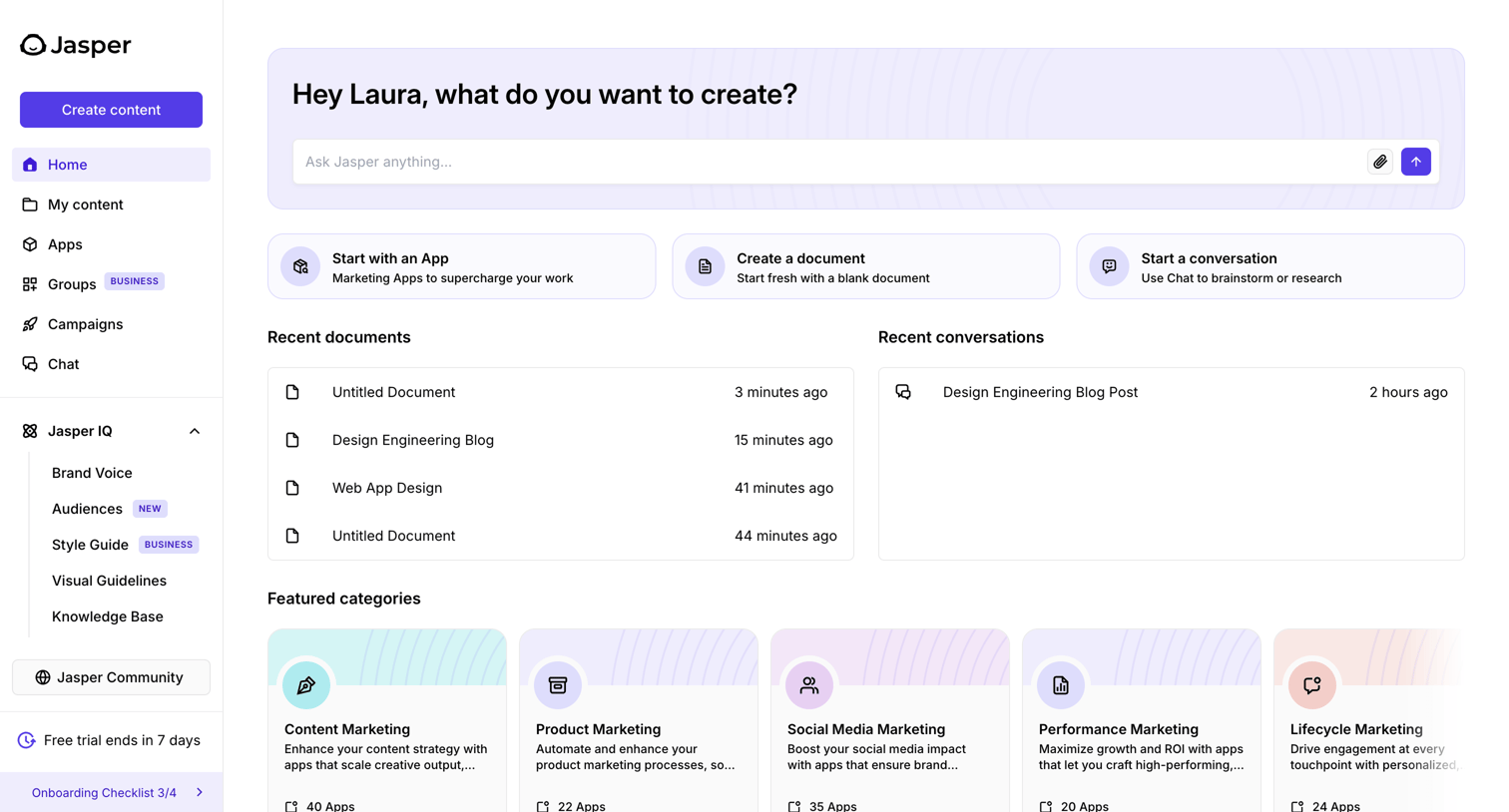Click the Ask Jasper anything input field
Image resolution: width=1509 pixels, height=812 pixels.
pyautogui.click(x=828, y=162)
